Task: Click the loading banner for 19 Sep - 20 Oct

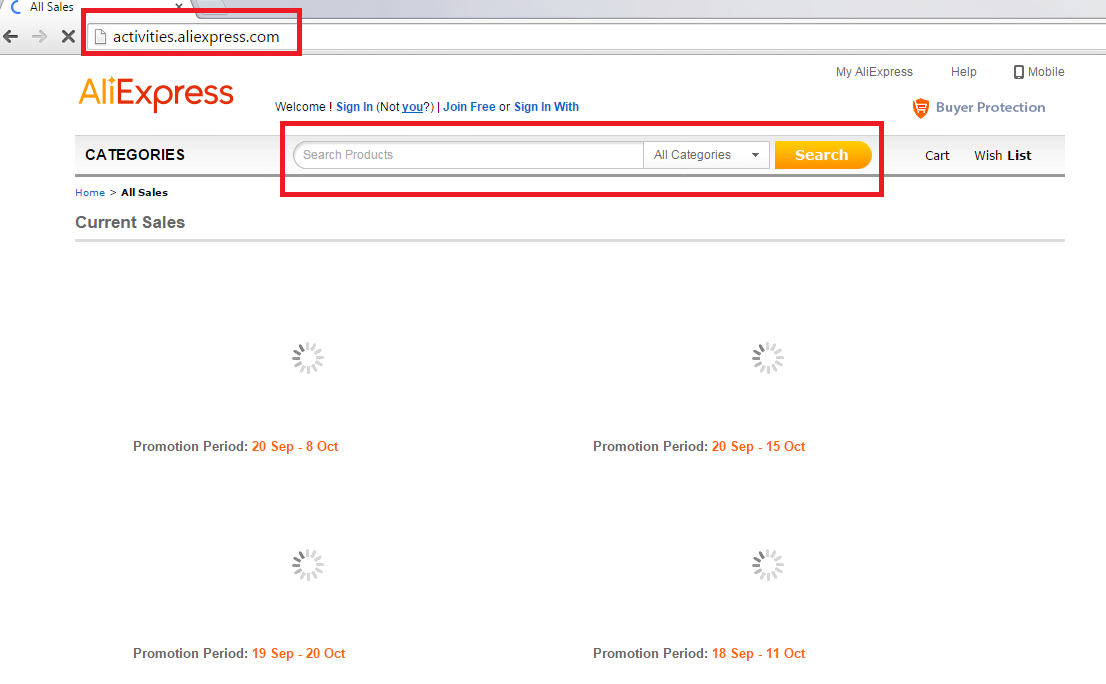Action: pyautogui.click(x=308, y=565)
